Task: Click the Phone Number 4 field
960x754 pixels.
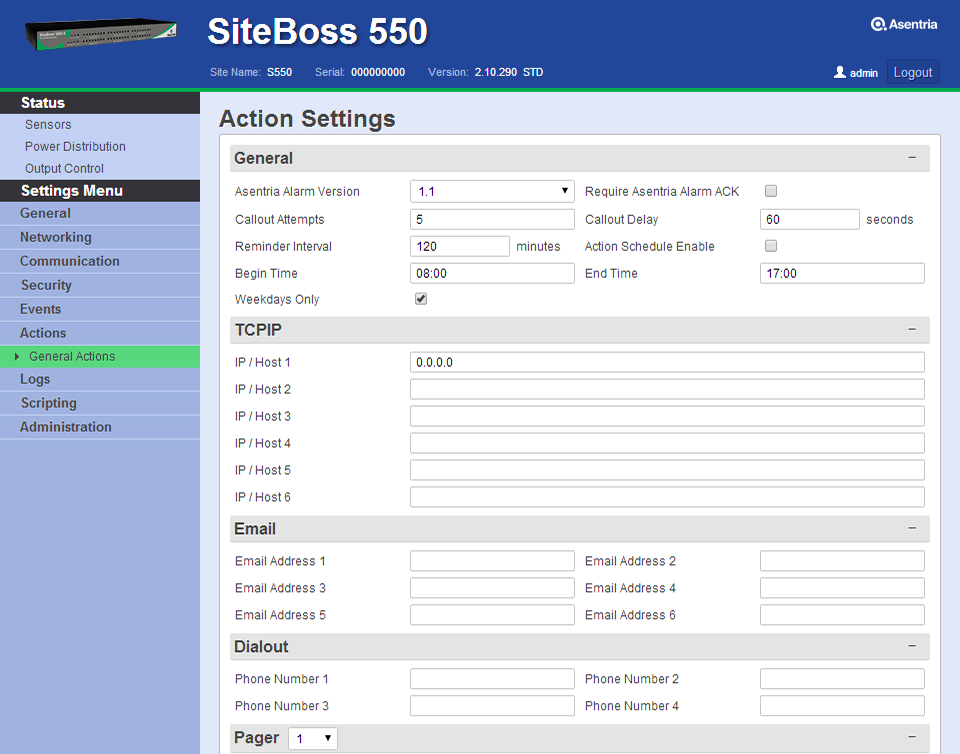Action: 842,706
